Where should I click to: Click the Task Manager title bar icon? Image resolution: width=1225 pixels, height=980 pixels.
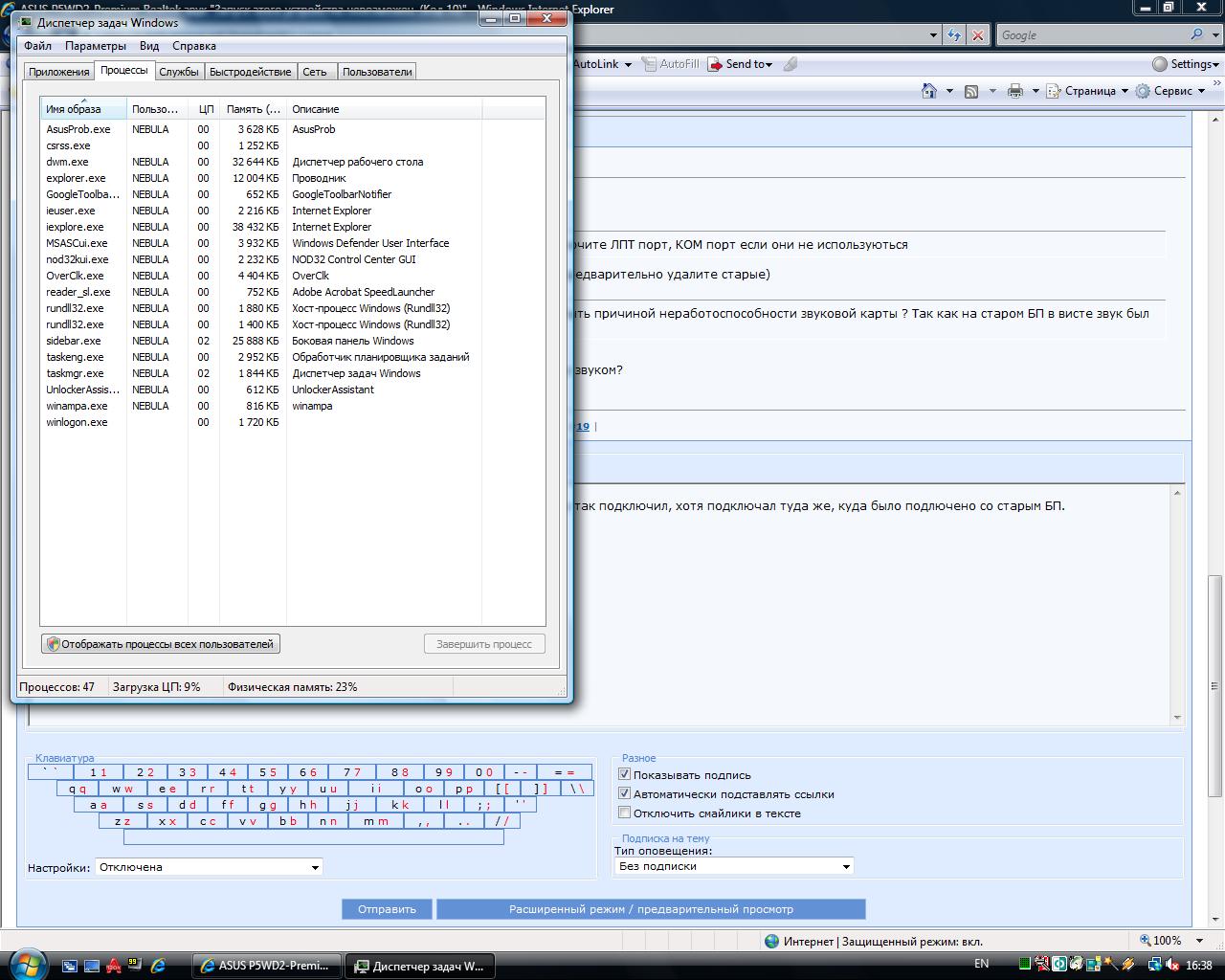pos(25,22)
